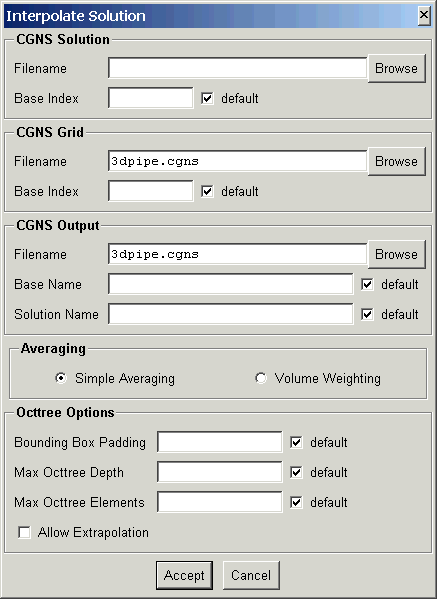Uncheck default for Base Name
The height and width of the screenshot is (599, 437).
tap(367, 284)
